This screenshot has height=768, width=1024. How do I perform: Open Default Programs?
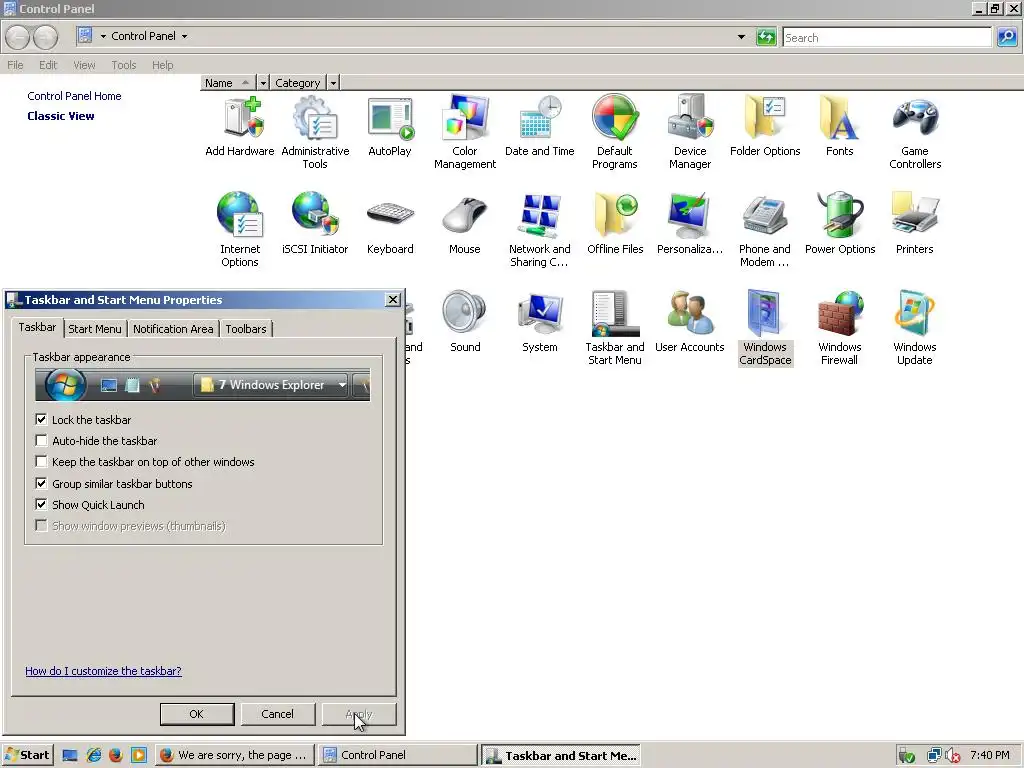(615, 133)
